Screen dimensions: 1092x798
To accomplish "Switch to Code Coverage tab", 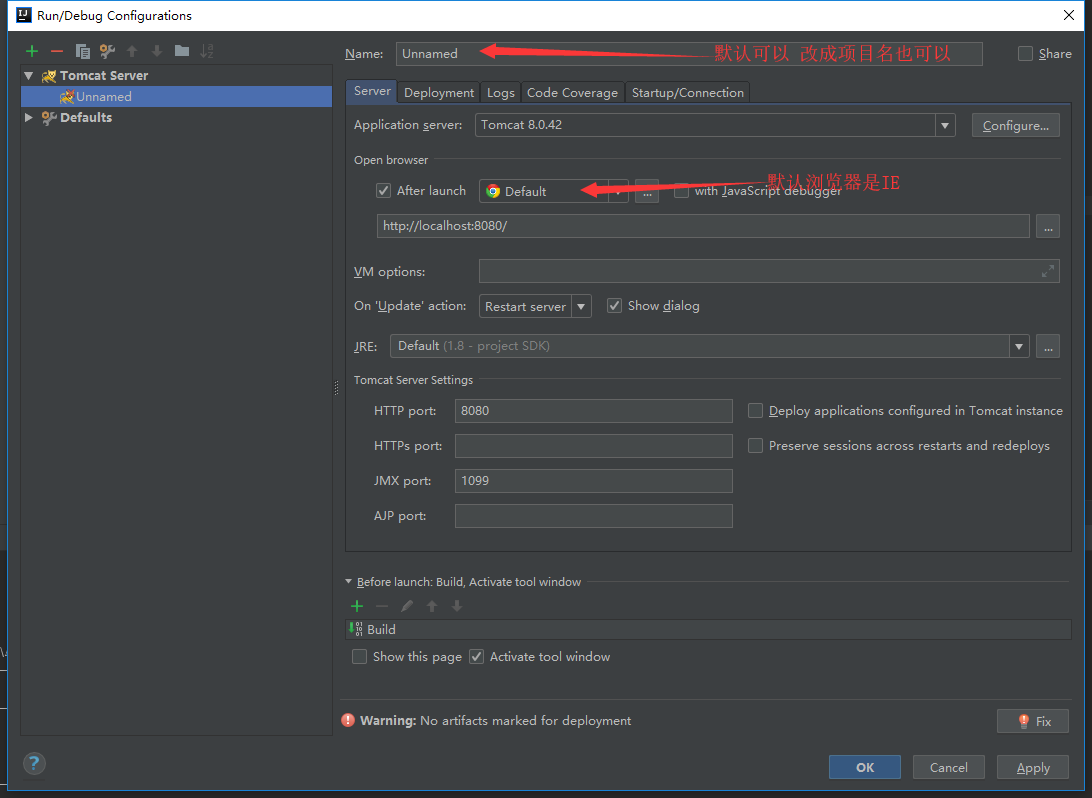I will point(572,93).
